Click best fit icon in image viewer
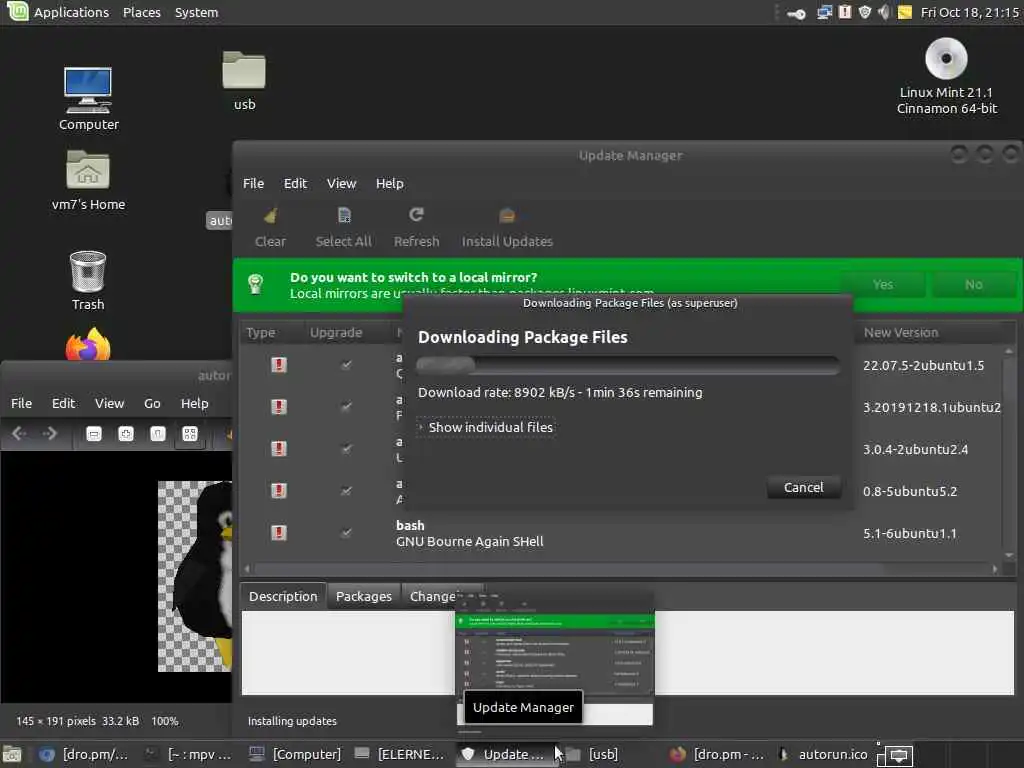This screenshot has height=768, width=1024. pos(190,434)
